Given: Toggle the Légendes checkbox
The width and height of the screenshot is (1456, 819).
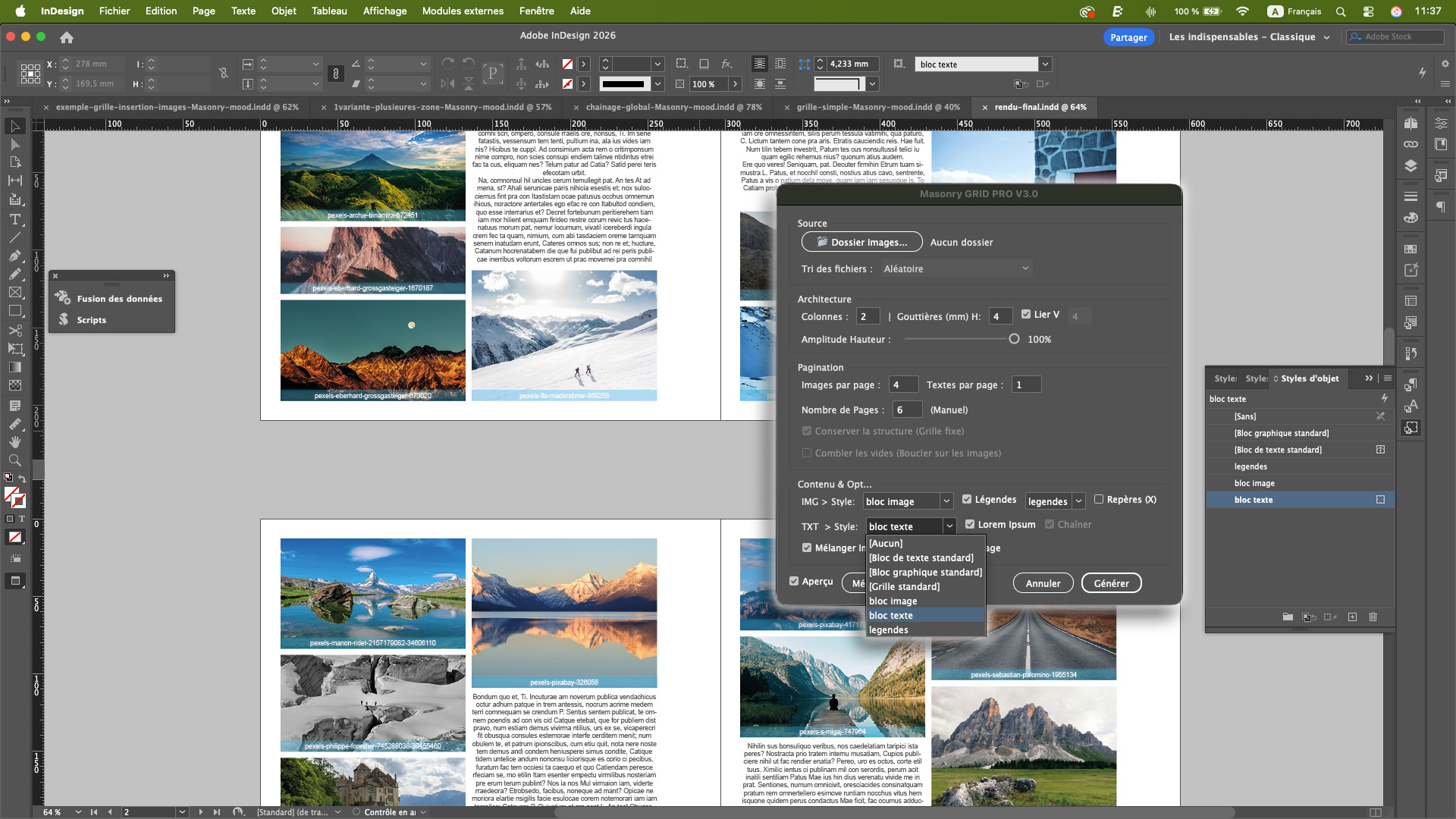Looking at the screenshot, I should pos(967,499).
